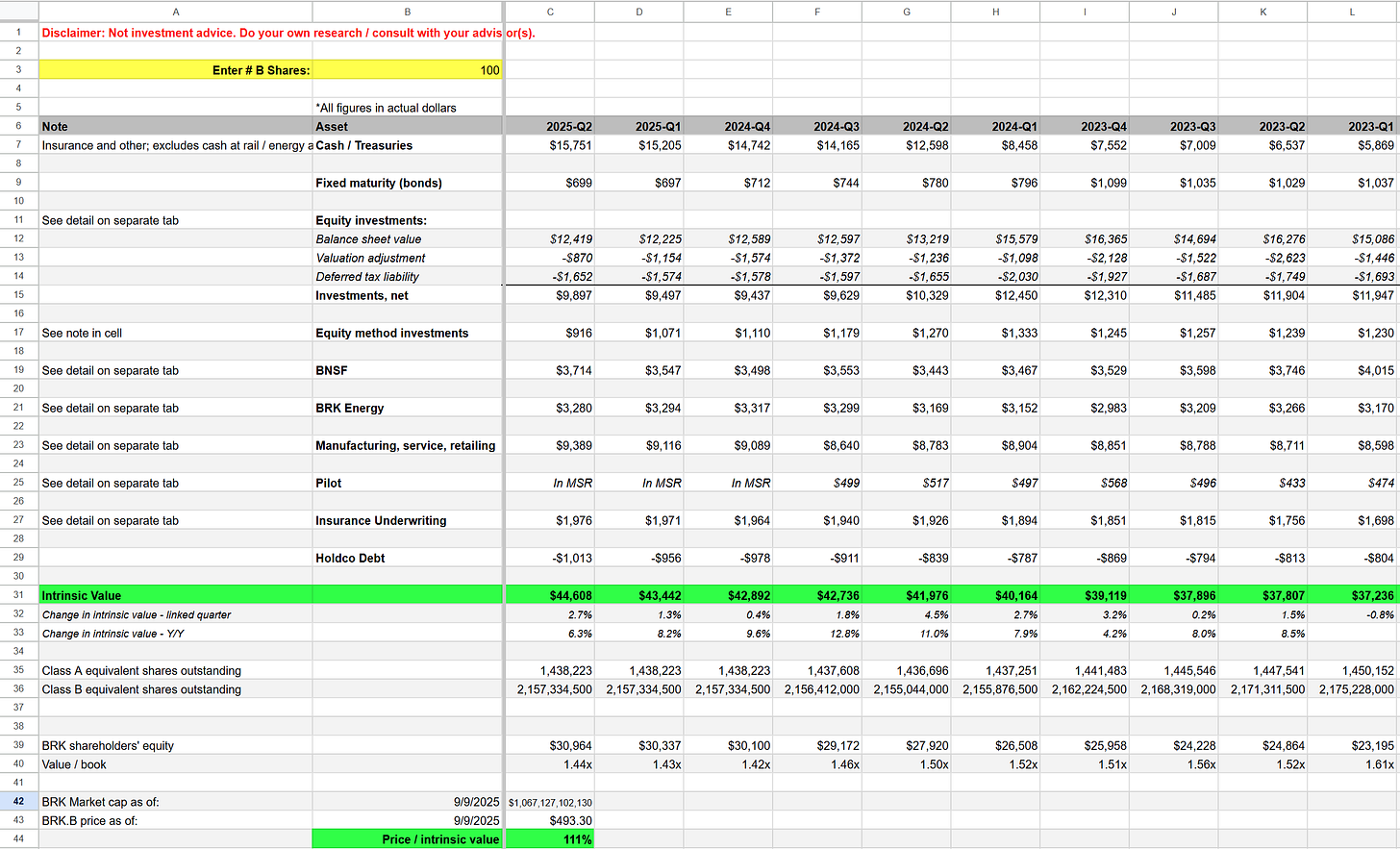Click 'Investments, net' row label
Screen dimensions: 1400x849
362,295
